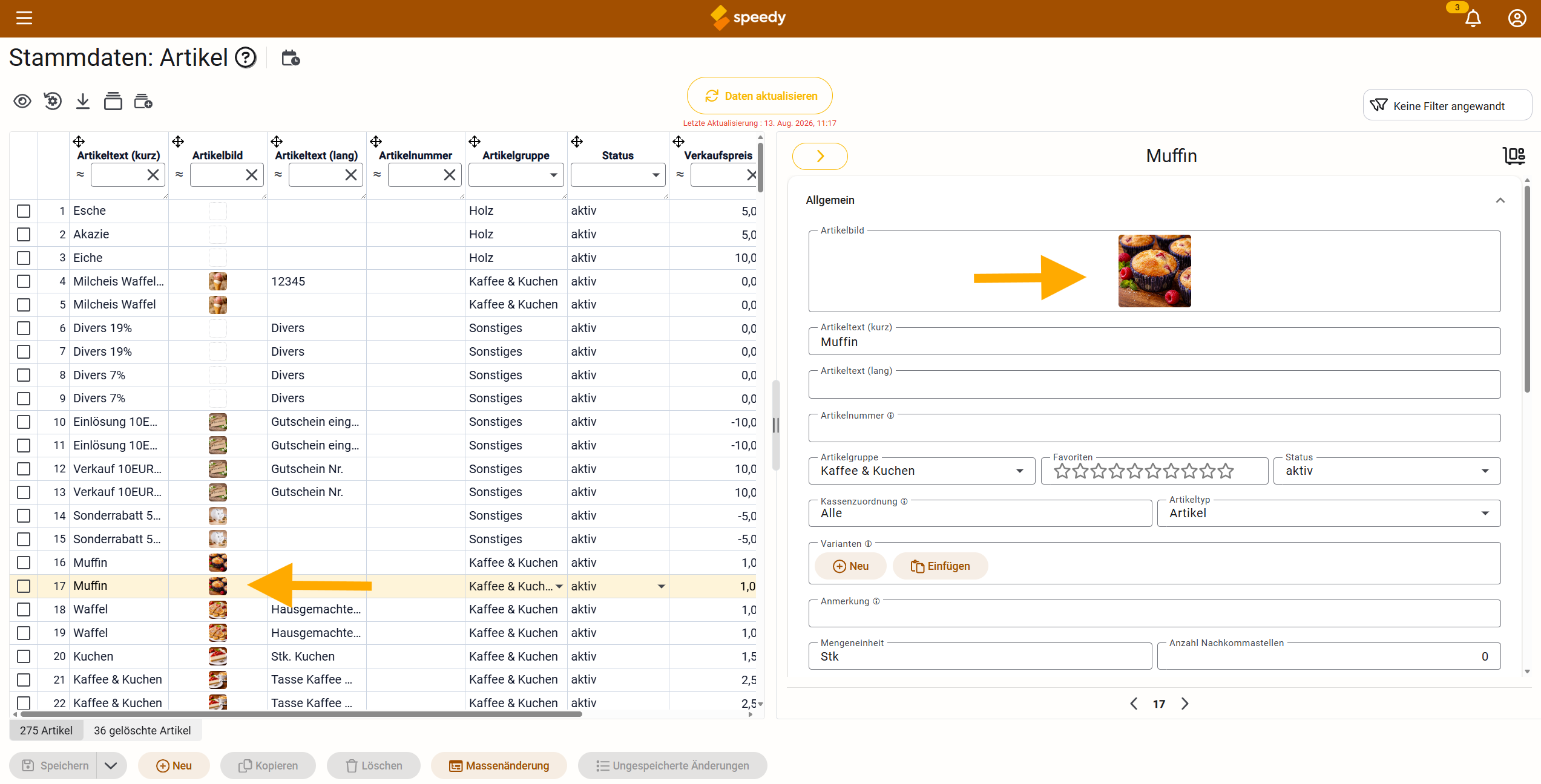1541x784 pixels.
Task: Select checkbox for row 16 Muffin
Action: coord(24,563)
